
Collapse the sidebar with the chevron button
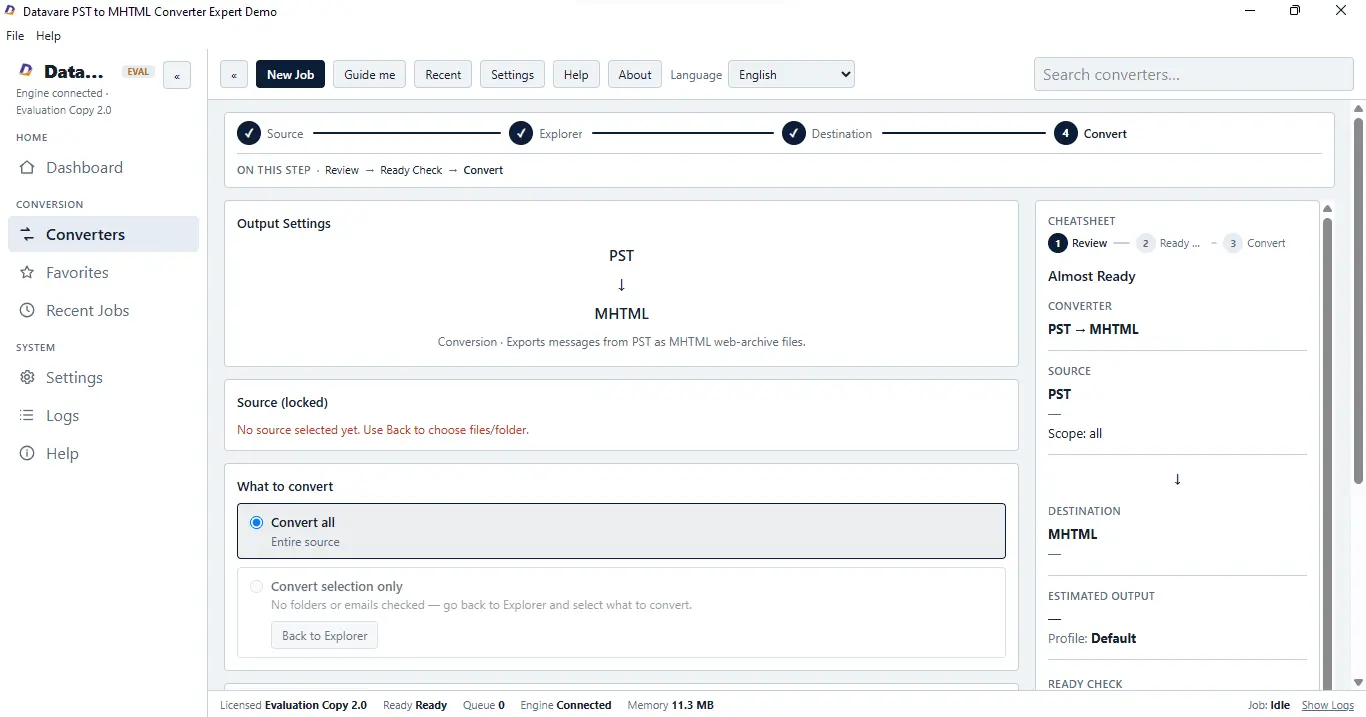177,75
